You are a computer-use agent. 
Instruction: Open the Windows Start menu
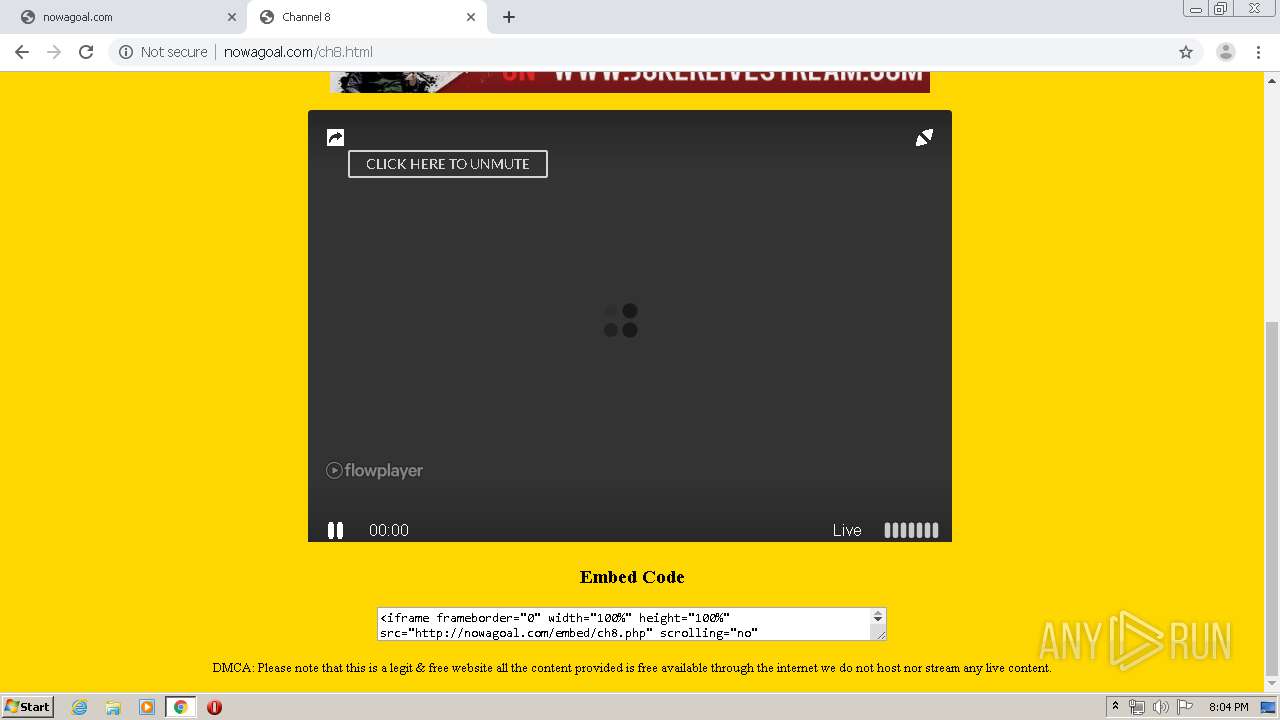[28, 707]
